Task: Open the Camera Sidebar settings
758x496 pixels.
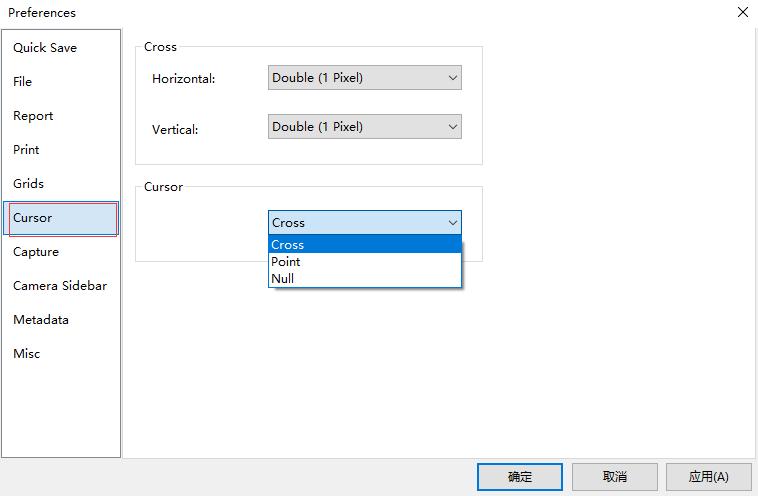Action: (x=60, y=286)
